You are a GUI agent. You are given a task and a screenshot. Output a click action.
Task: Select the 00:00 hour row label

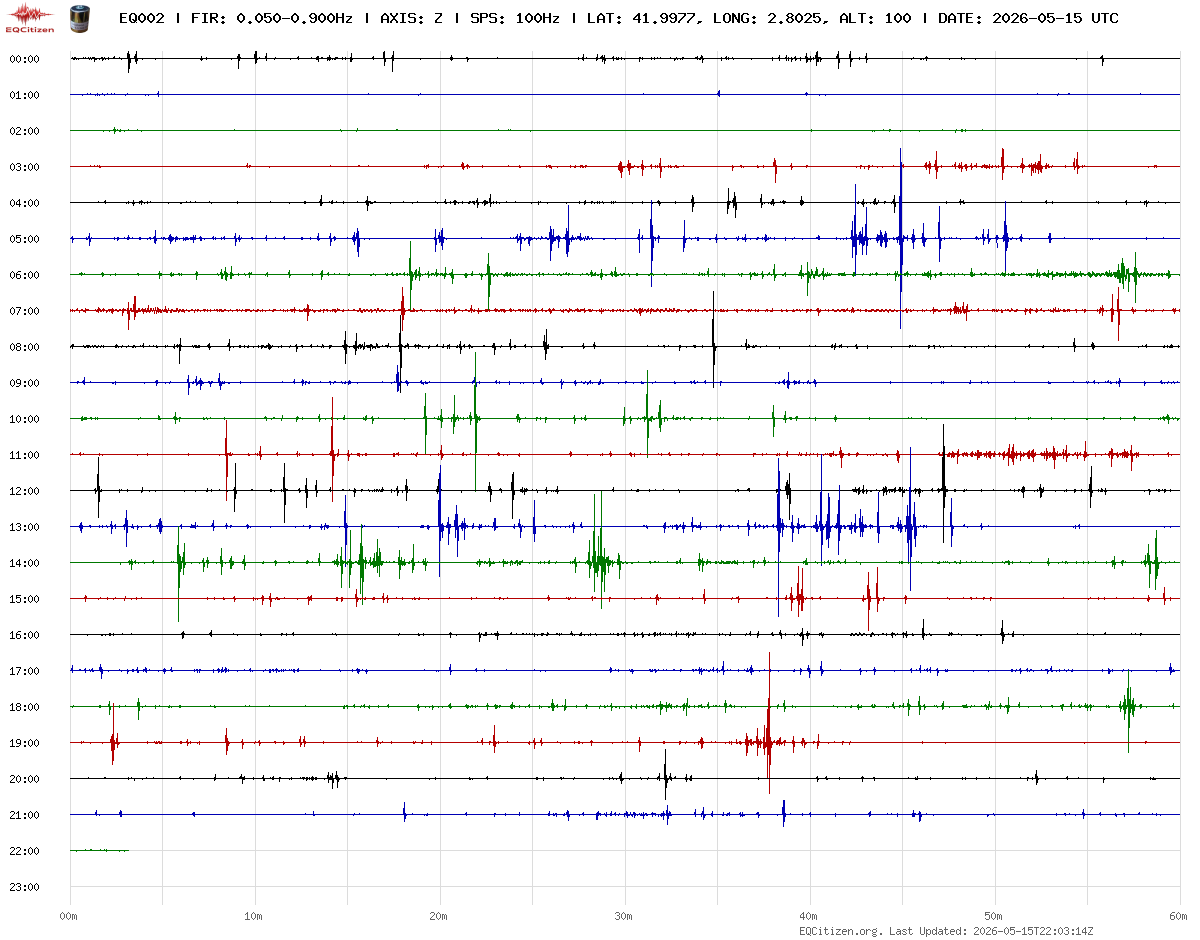pyautogui.click(x=24, y=59)
